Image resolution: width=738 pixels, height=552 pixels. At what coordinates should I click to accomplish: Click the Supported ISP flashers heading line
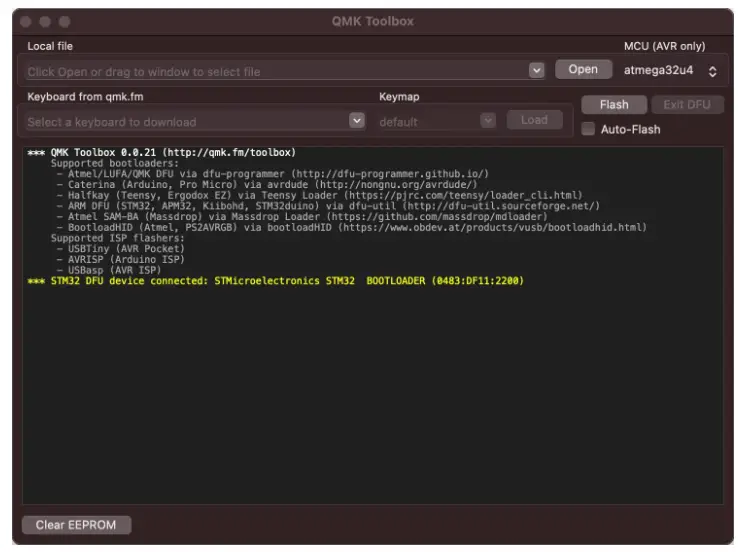118,238
